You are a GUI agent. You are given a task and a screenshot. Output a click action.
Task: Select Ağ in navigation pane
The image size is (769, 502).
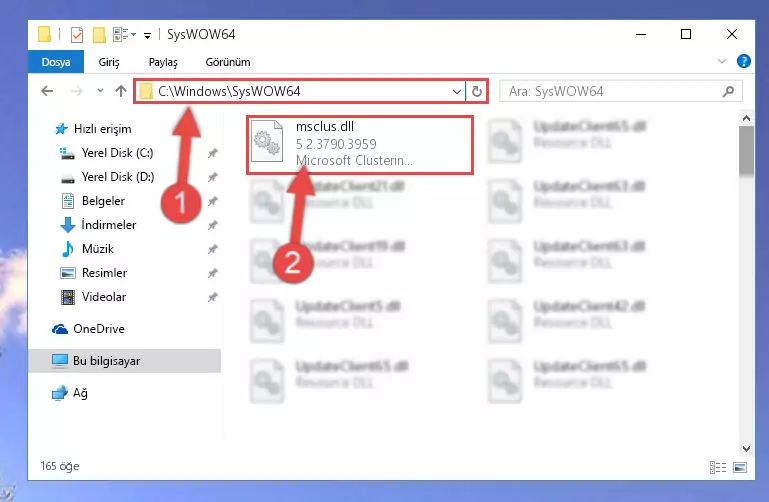[70, 393]
